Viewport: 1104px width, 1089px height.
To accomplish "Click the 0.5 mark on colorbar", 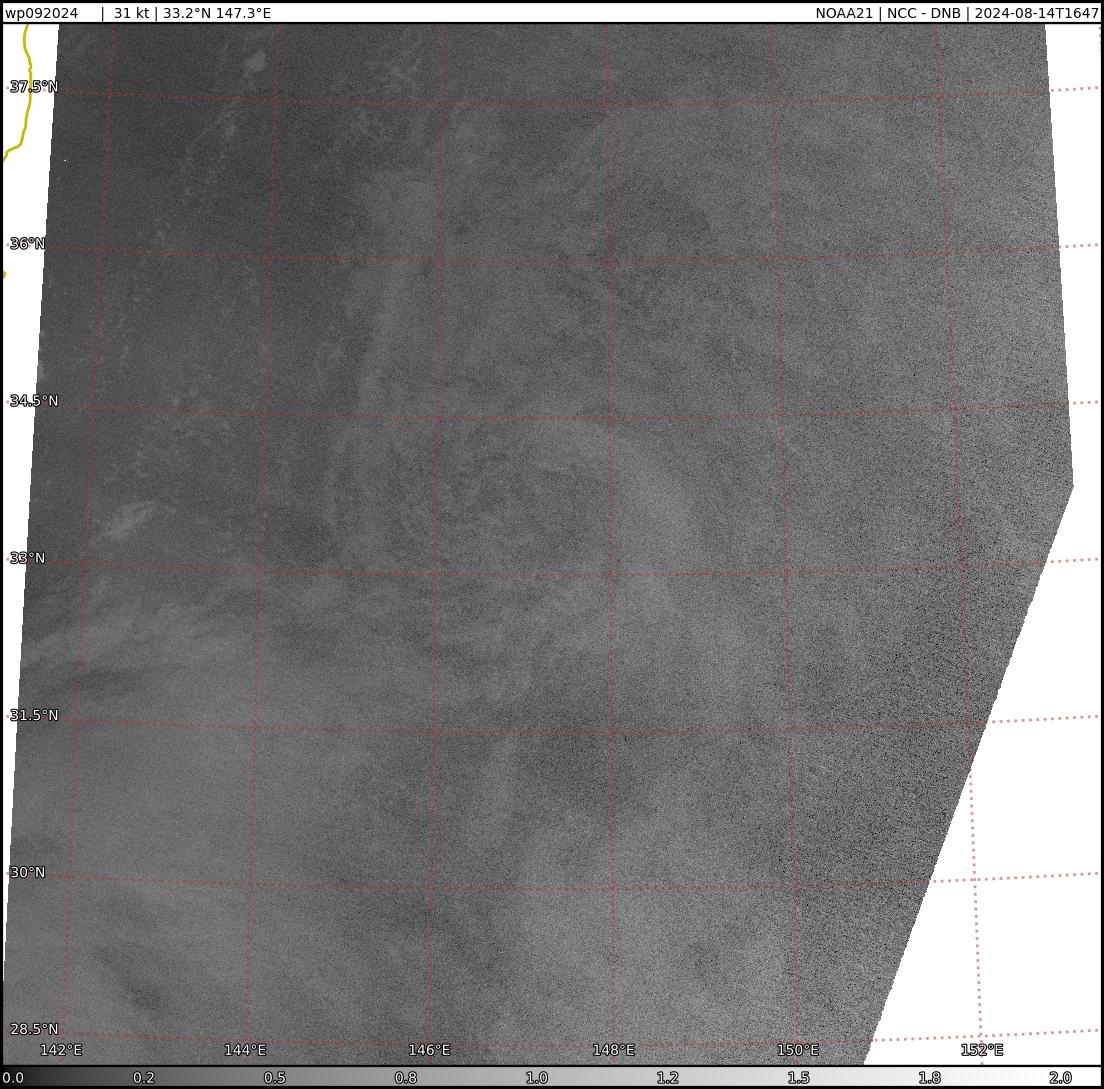I will pos(275,1077).
